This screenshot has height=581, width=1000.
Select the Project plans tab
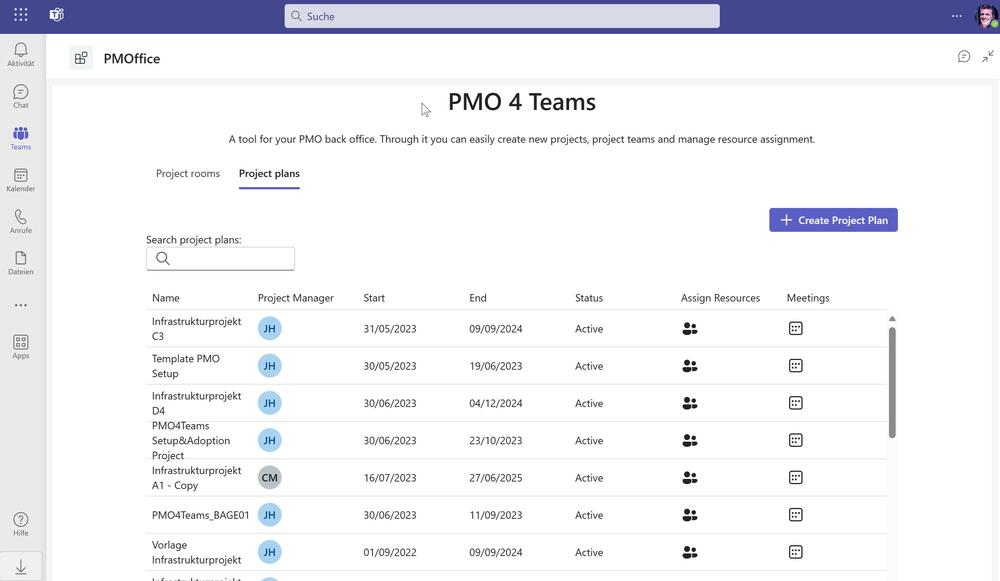coord(269,173)
